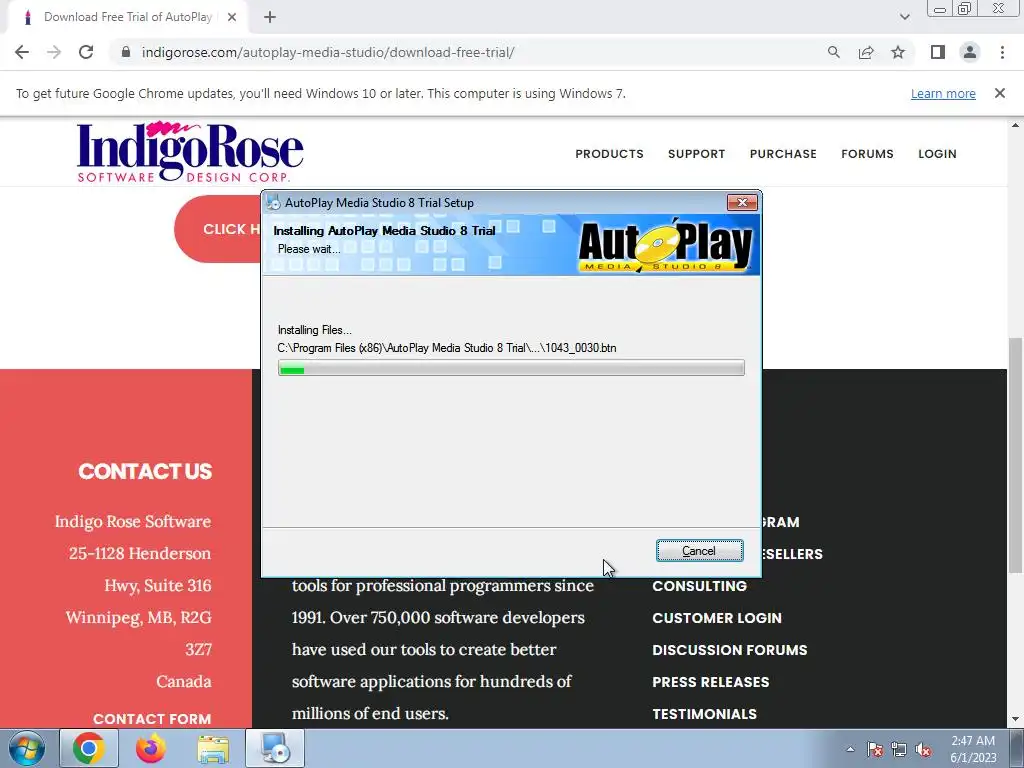1024x768 pixels.
Task: Open PRESS RELEASES footer link
Action: (711, 682)
